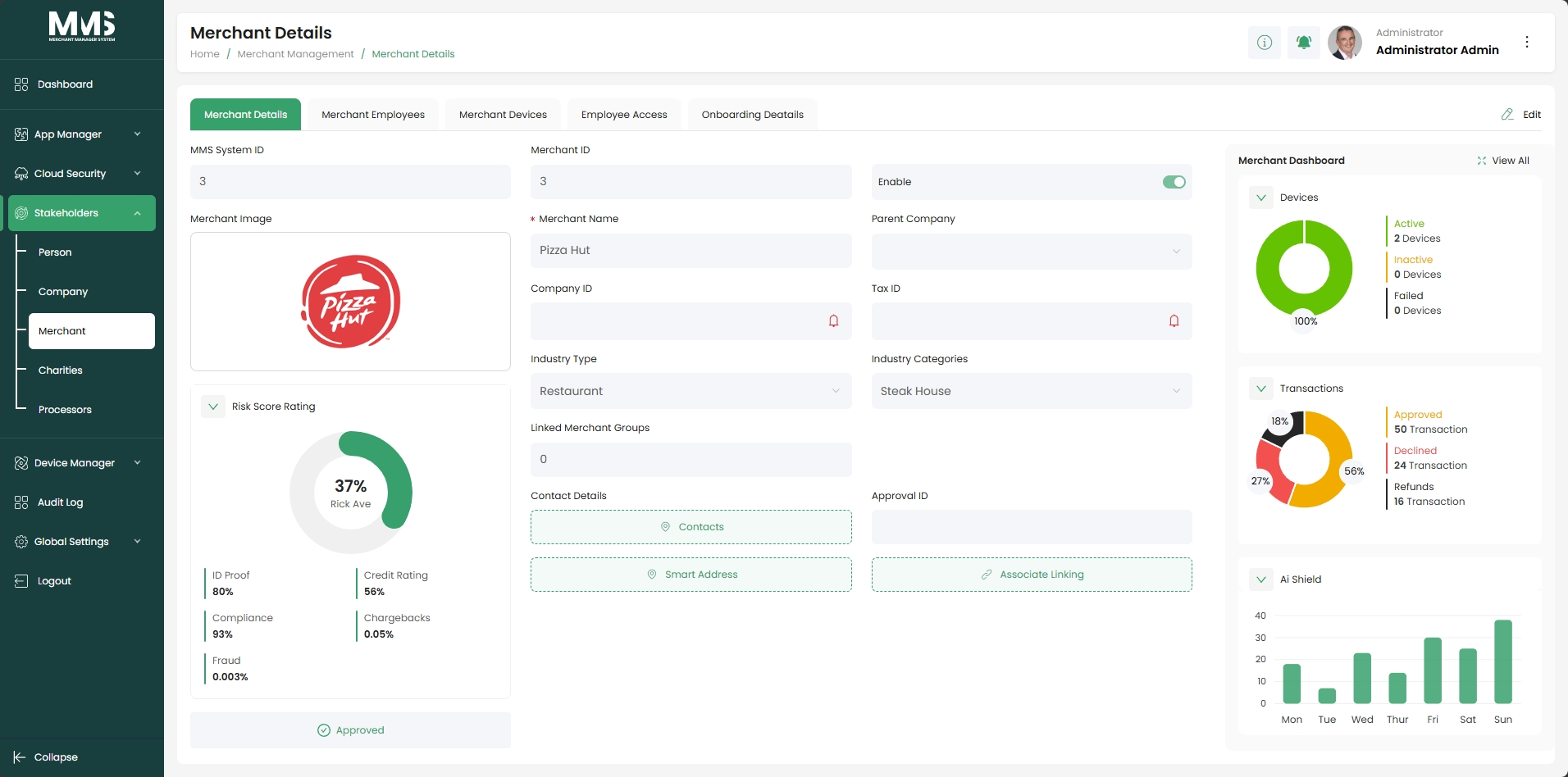Open the Parent Company dropdown
Screen dimensions: 1568x777
[1031, 252]
